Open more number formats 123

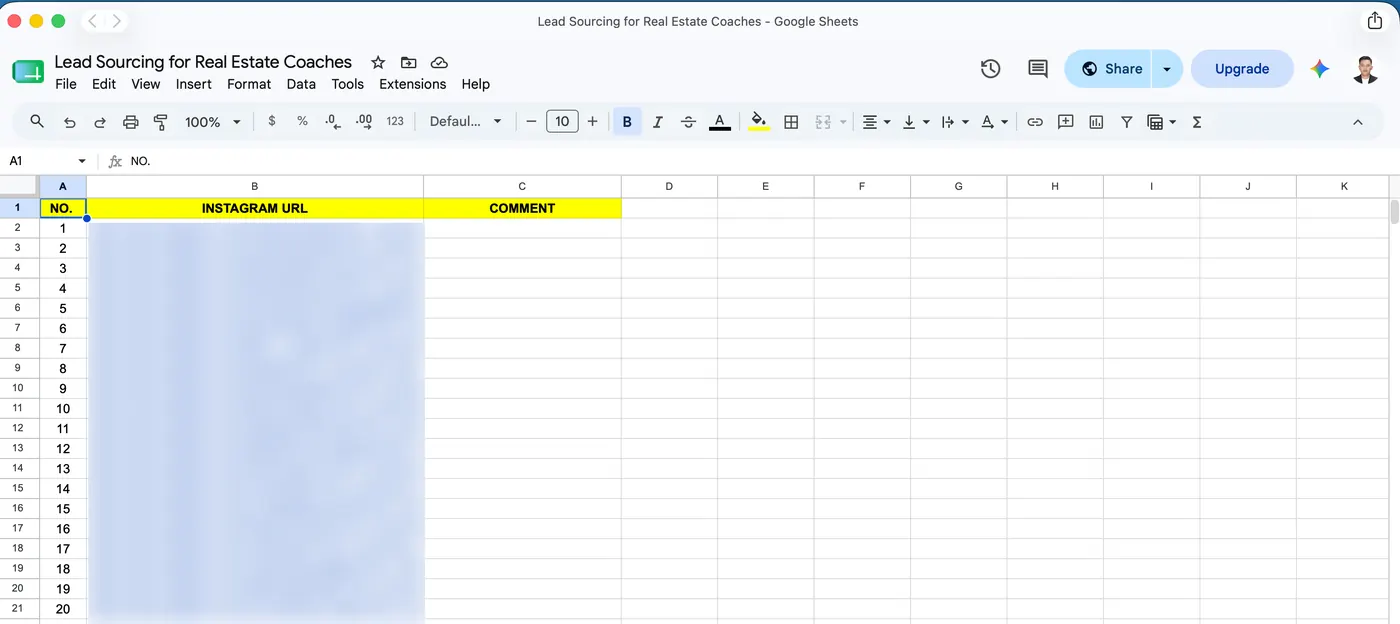tap(395, 121)
